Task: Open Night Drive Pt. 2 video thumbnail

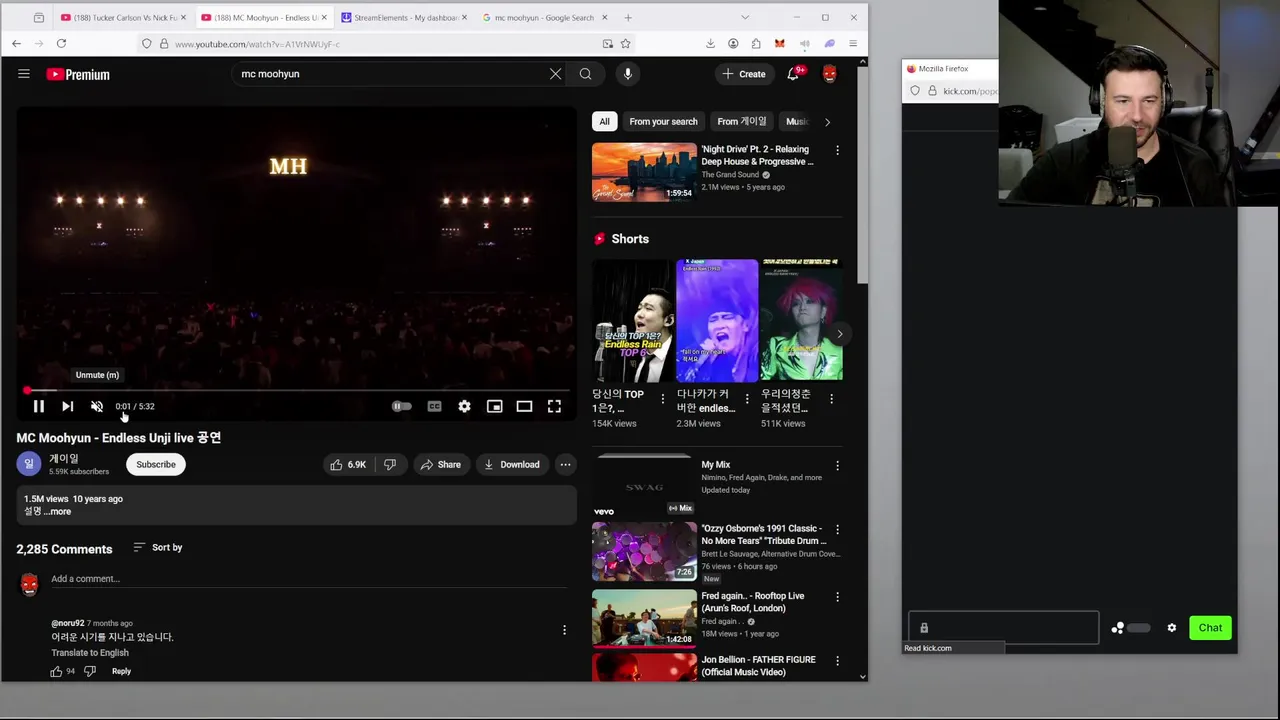Action: pos(644,172)
